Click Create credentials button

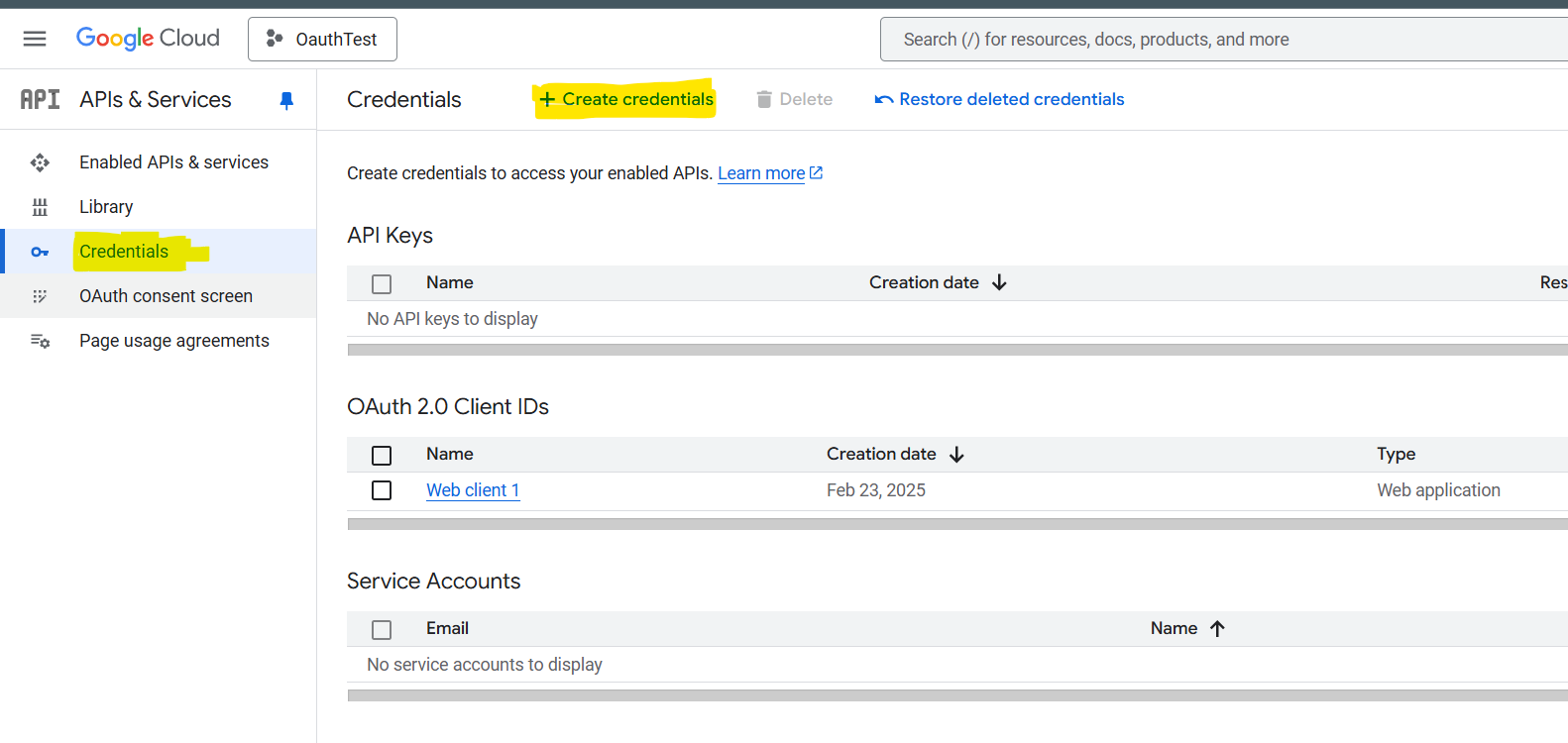(625, 99)
